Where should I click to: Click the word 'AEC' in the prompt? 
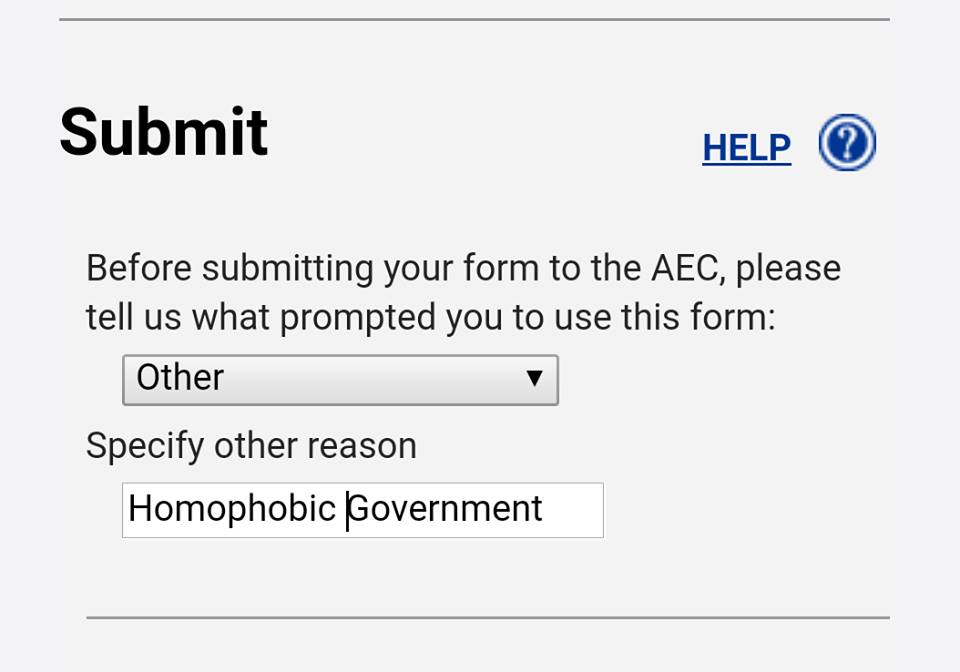687,268
